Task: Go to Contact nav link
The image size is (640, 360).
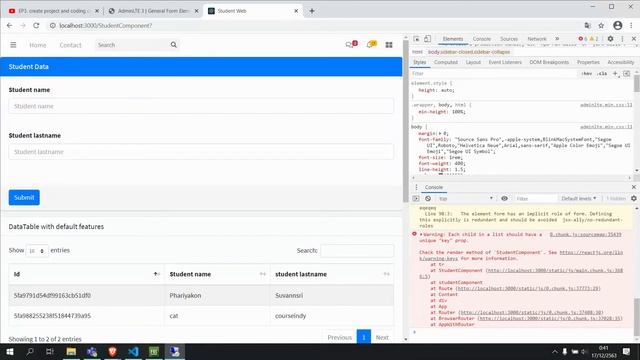Action: pyautogui.click(x=70, y=45)
